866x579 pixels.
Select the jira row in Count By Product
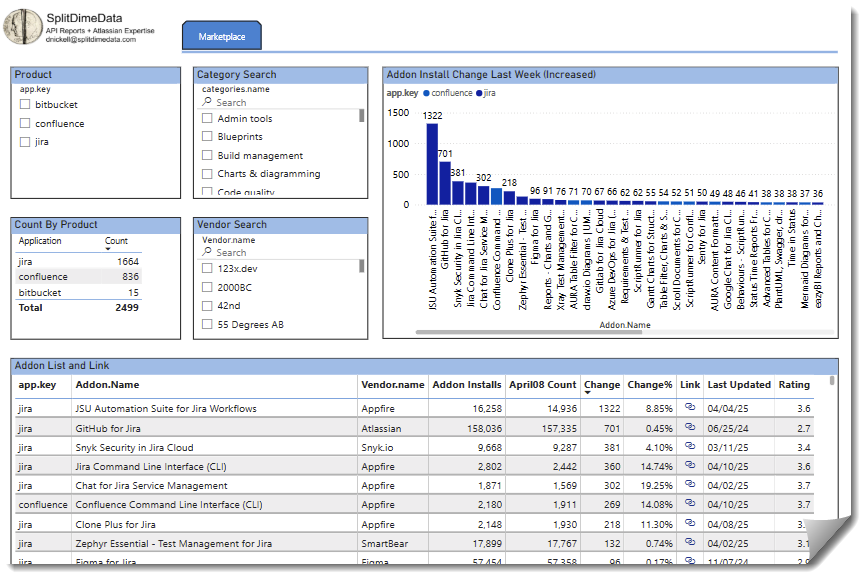click(78, 261)
